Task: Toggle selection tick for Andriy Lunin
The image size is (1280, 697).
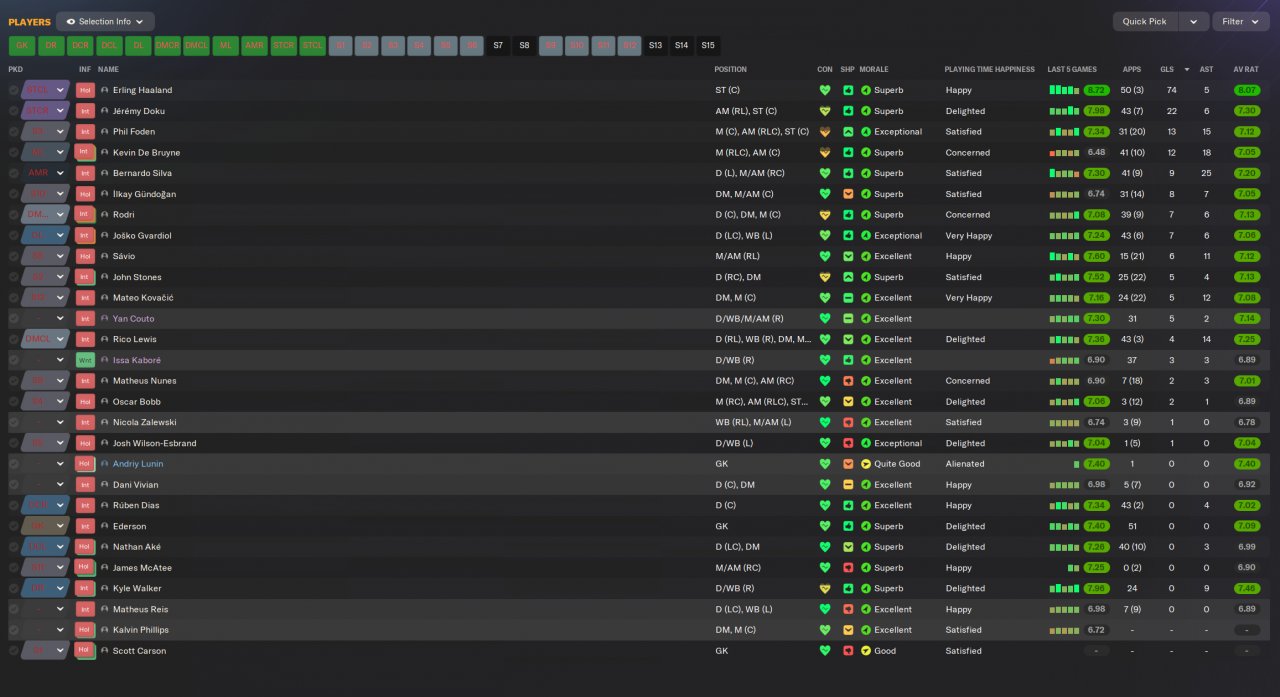Action: (x=14, y=464)
